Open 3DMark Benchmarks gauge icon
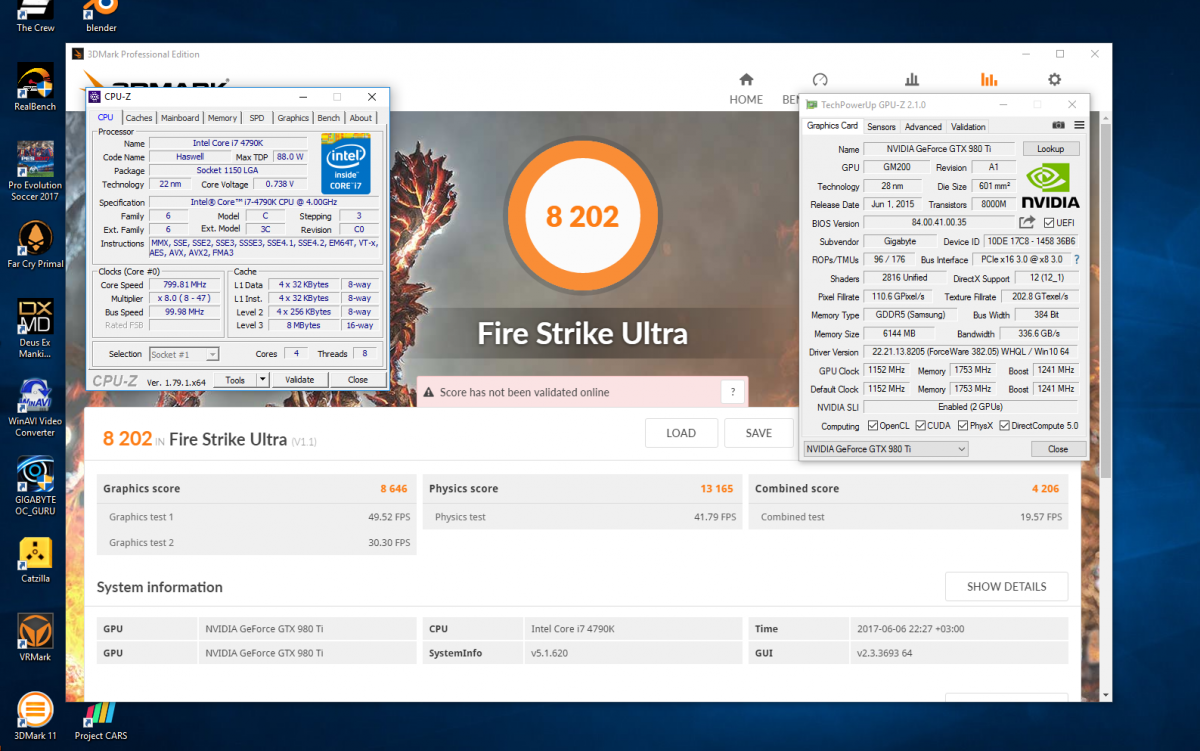The height and width of the screenshot is (751, 1200). coord(820,80)
